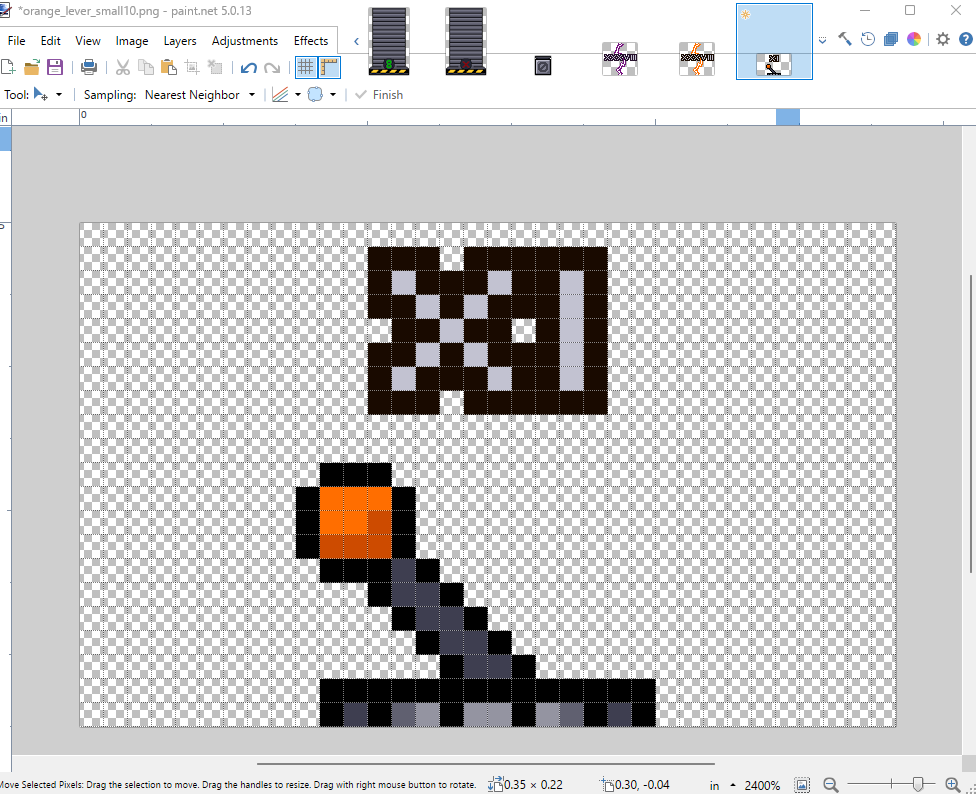Open the Adjustments menu

tap(245, 40)
